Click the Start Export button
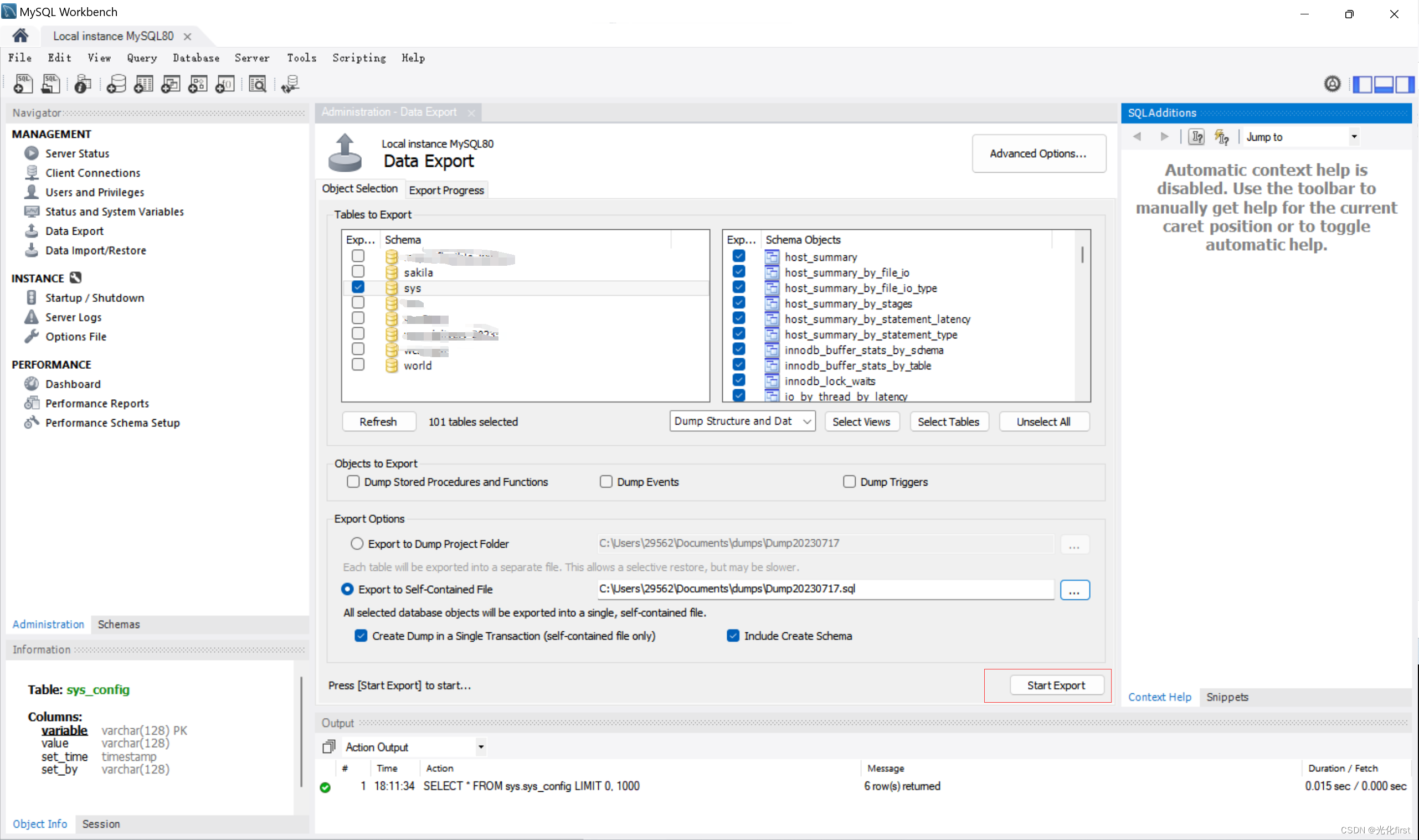 click(x=1056, y=685)
